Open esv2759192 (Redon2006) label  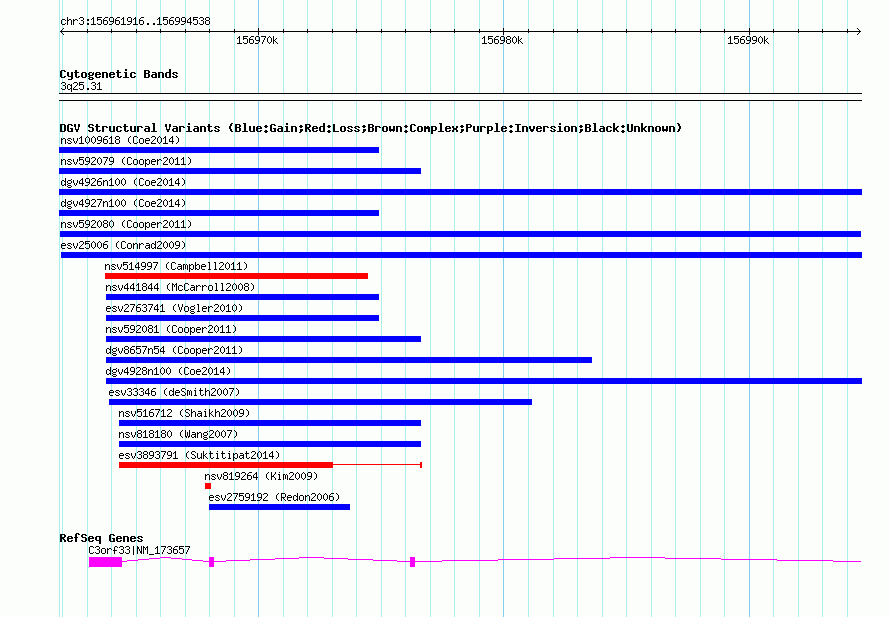coord(274,497)
